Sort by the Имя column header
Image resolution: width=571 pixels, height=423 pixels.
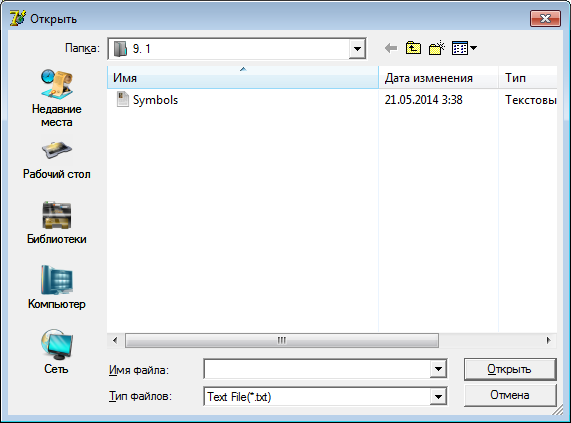tap(243, 78)
